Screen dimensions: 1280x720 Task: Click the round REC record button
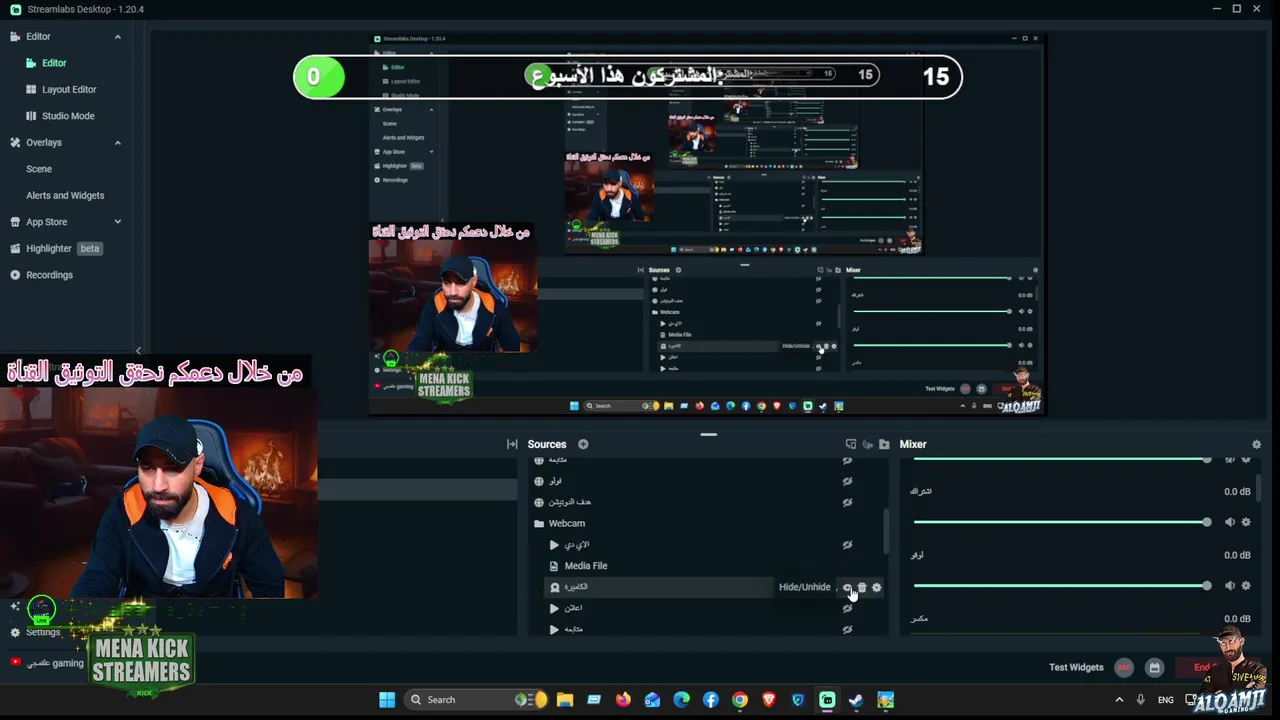click(x=1124, y=667)
